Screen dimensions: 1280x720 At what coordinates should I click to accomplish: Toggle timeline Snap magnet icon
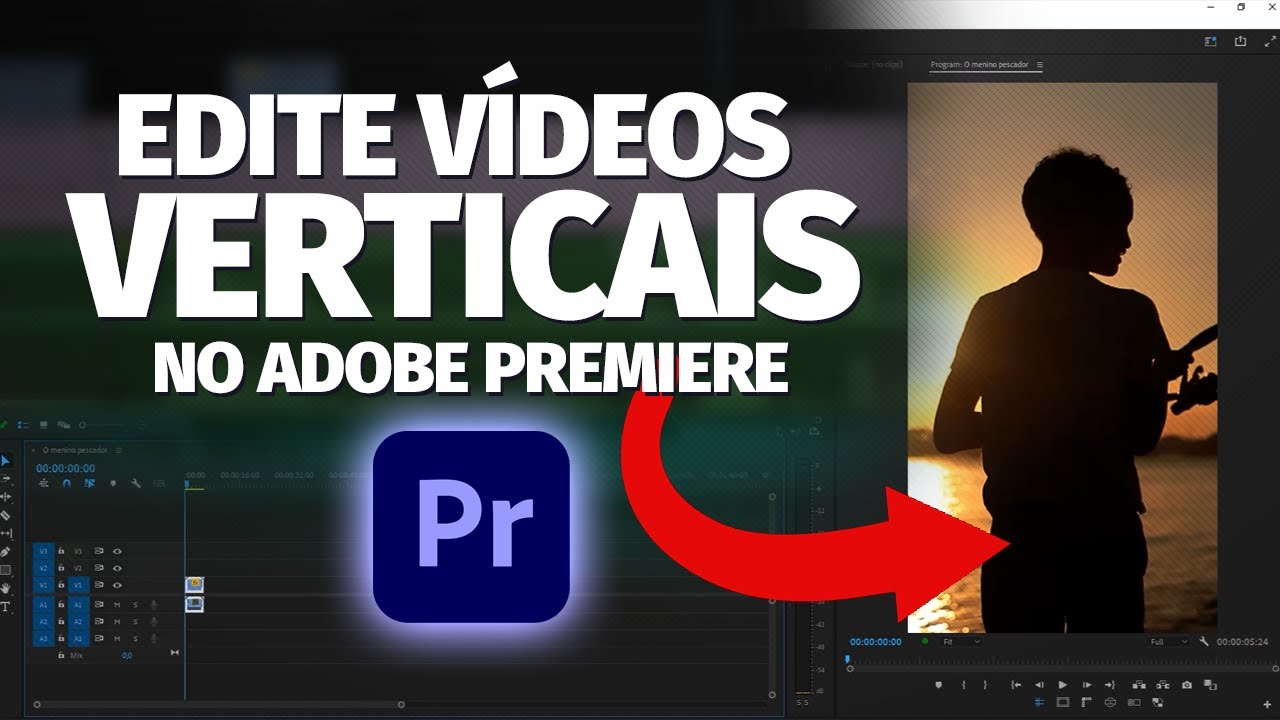tap(66, 483)
